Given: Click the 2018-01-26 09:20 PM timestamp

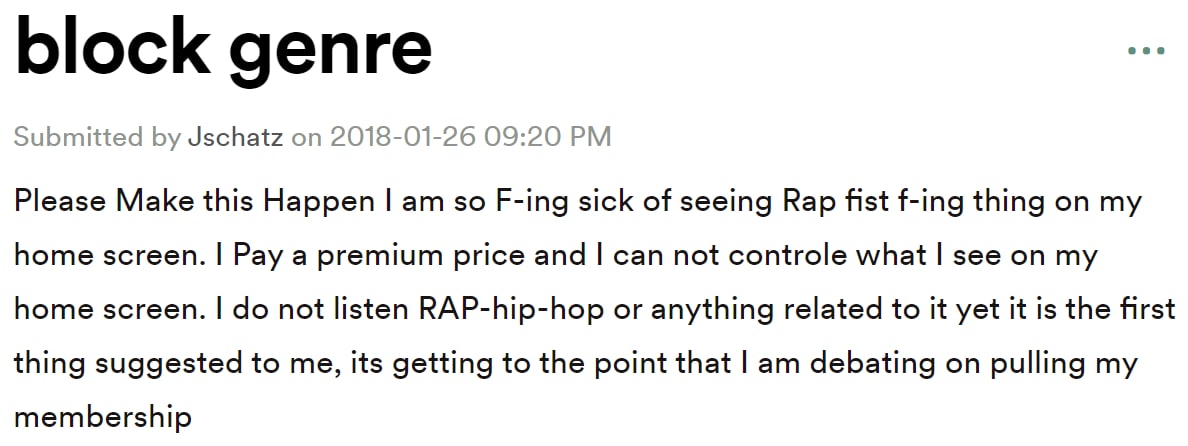Looking at the screenshot, I should tap(471, 137).
